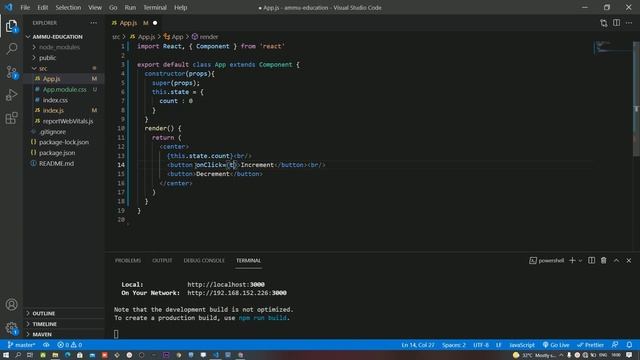The height and width of the screenshot is (360, 640).
Task: Show hidden system tray icons chevron
Action: (x=561, y=355)
